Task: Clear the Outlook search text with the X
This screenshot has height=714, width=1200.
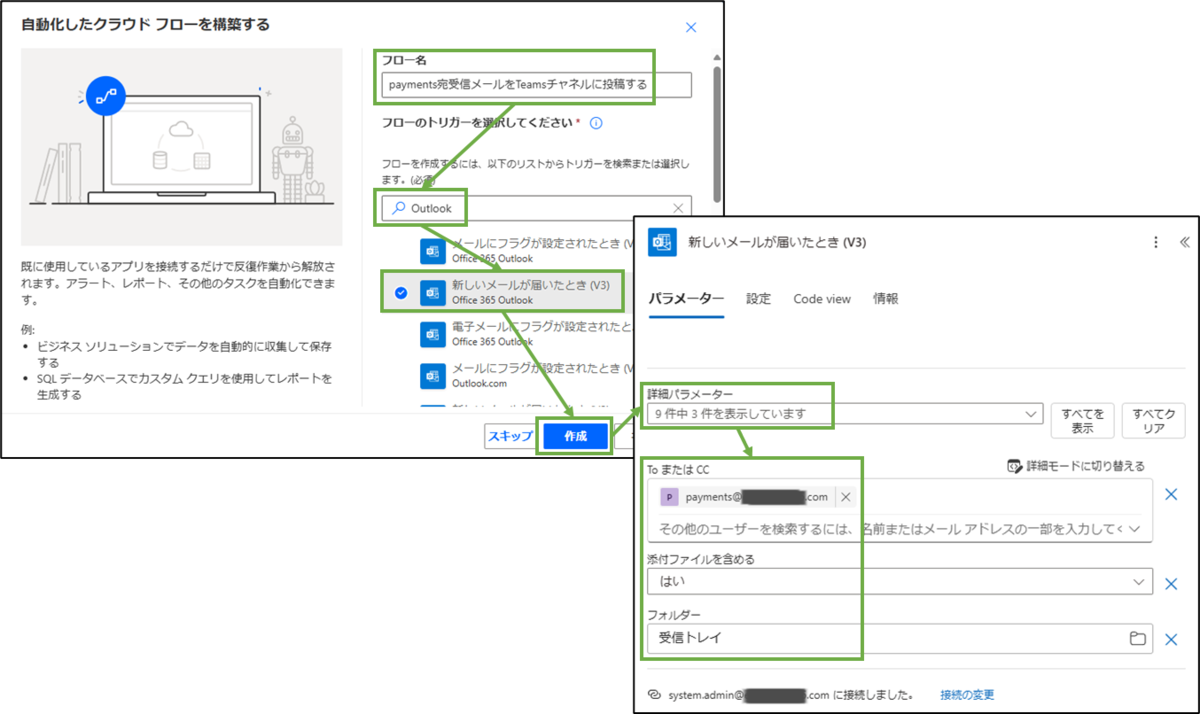Action: [678, 208]
